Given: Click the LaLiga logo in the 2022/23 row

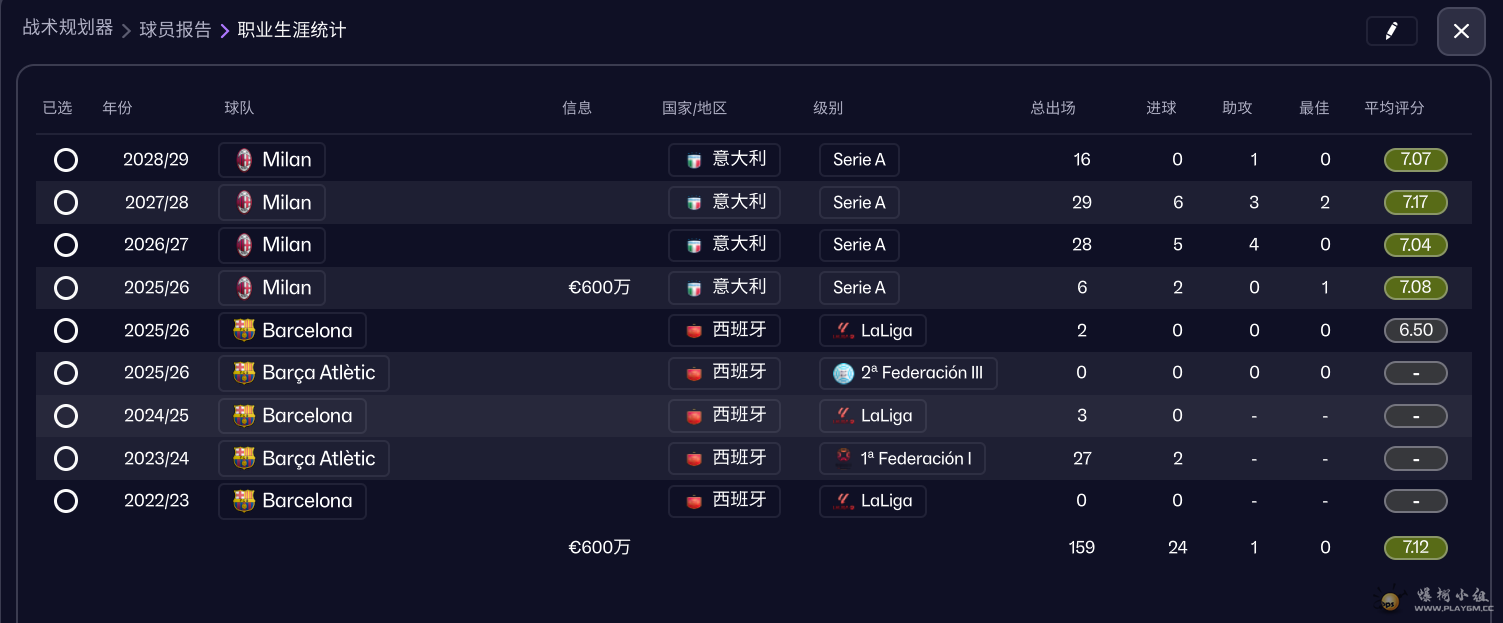Looking at the screenshot, I should (x=843, y=501).
